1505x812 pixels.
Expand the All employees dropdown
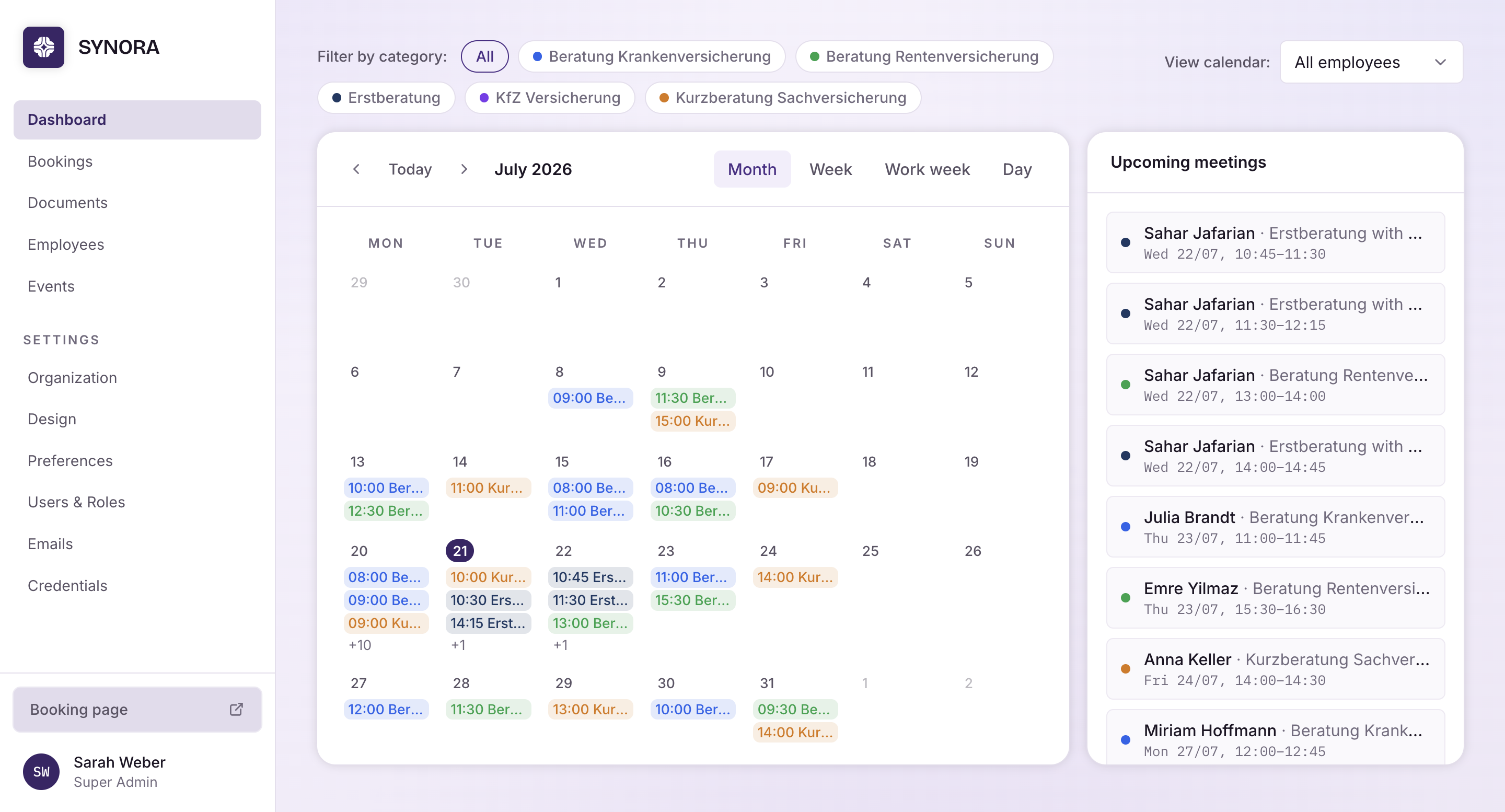[x=1371, y=62]
